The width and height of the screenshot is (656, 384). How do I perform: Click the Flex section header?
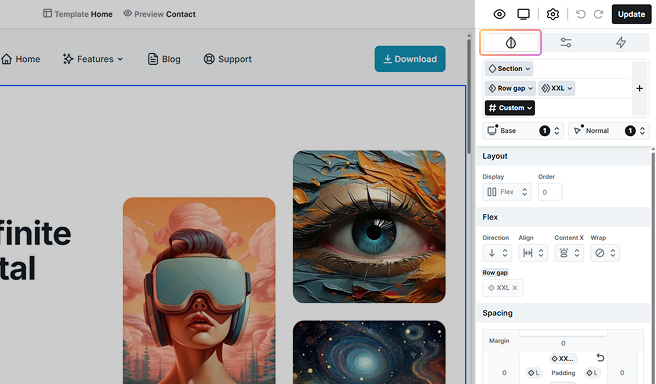tap(563, 217)
